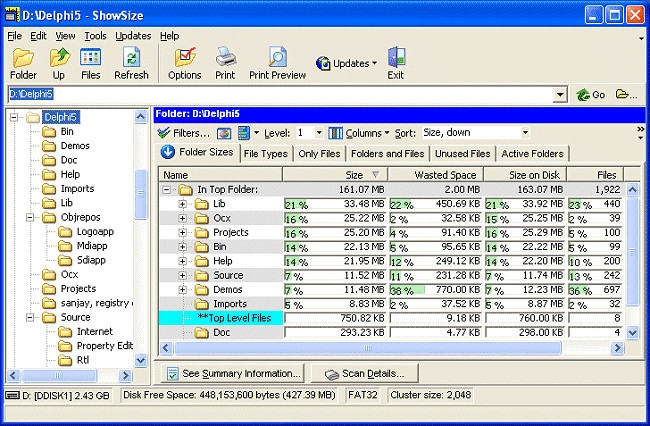Collapse the In Top Folder row
The height and width of the screenshot is (426, 650).
166,190
